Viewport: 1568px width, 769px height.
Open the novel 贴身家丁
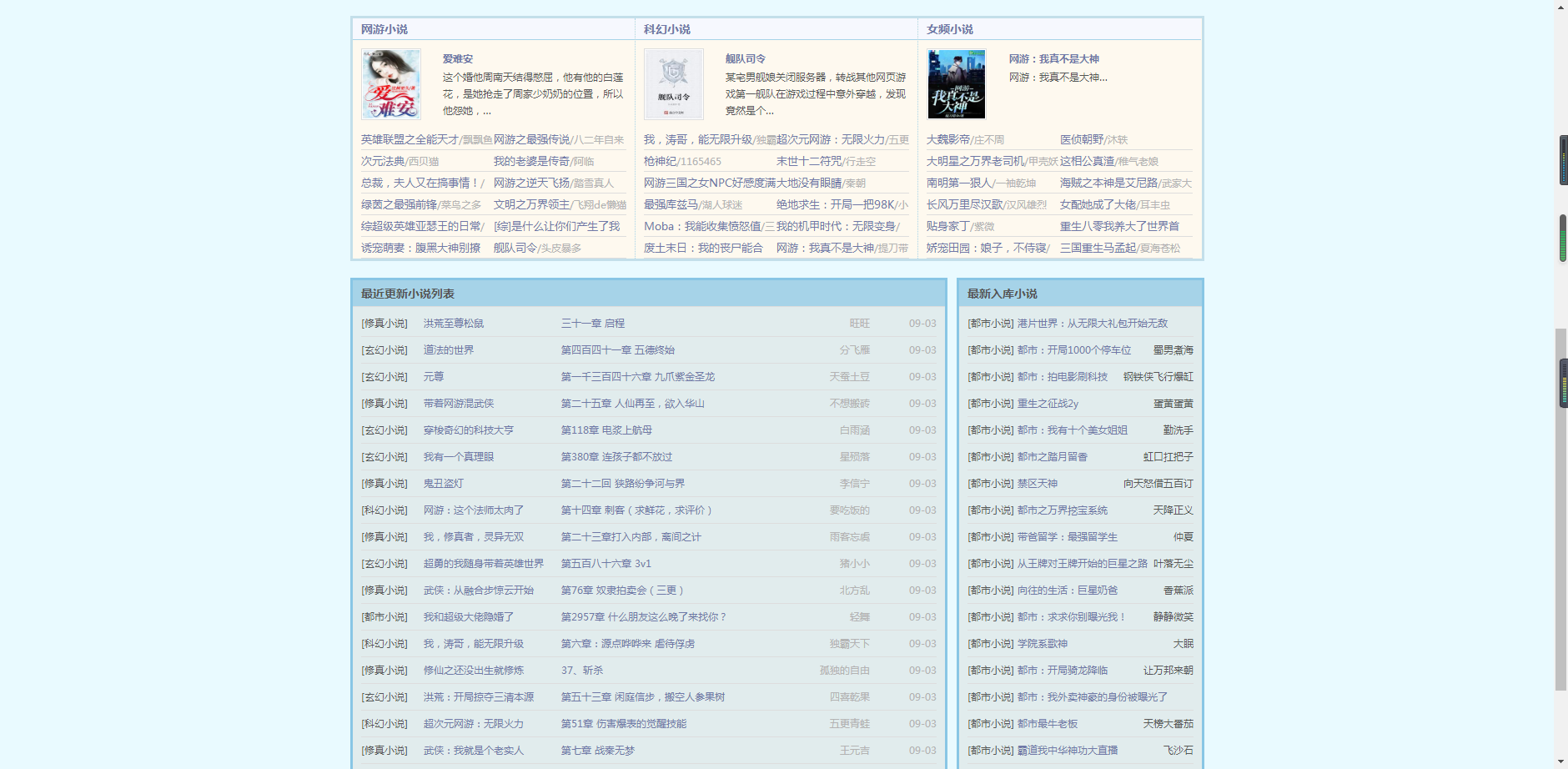tap(948, 226)
